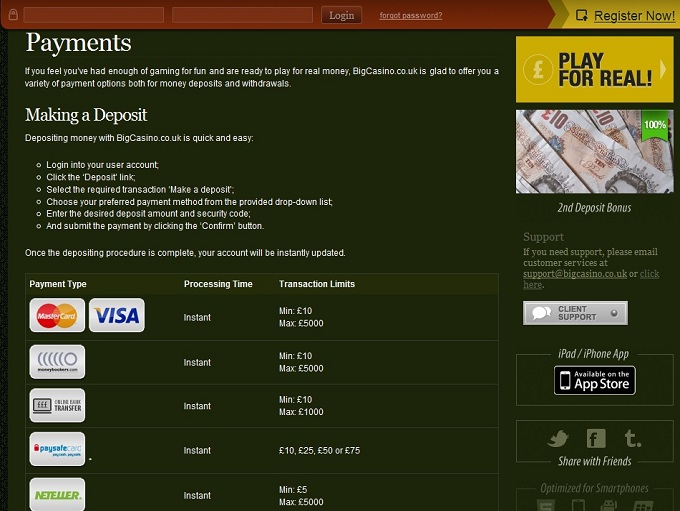Screen dimensions: 680x511
Task: Click the MasterCard payment logo
Action: (x=57, y=316)
